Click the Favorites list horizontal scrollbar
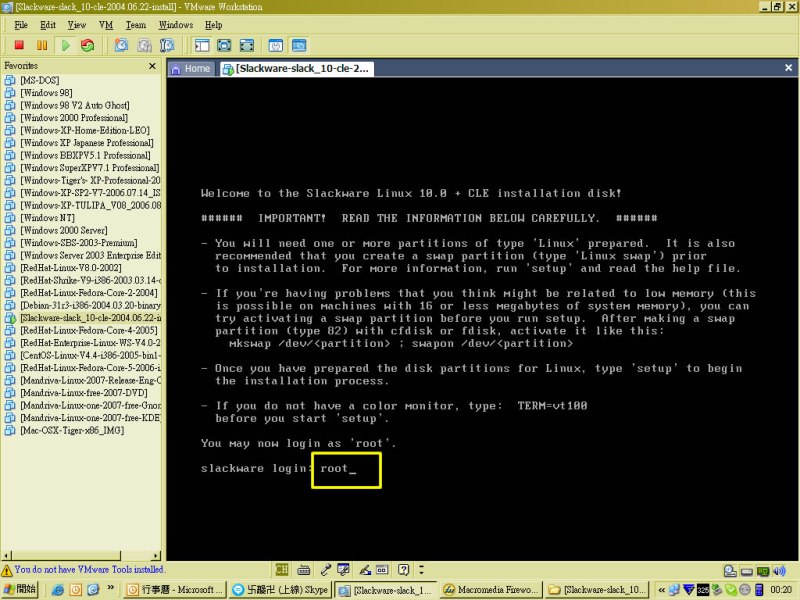 coord(66,555)
